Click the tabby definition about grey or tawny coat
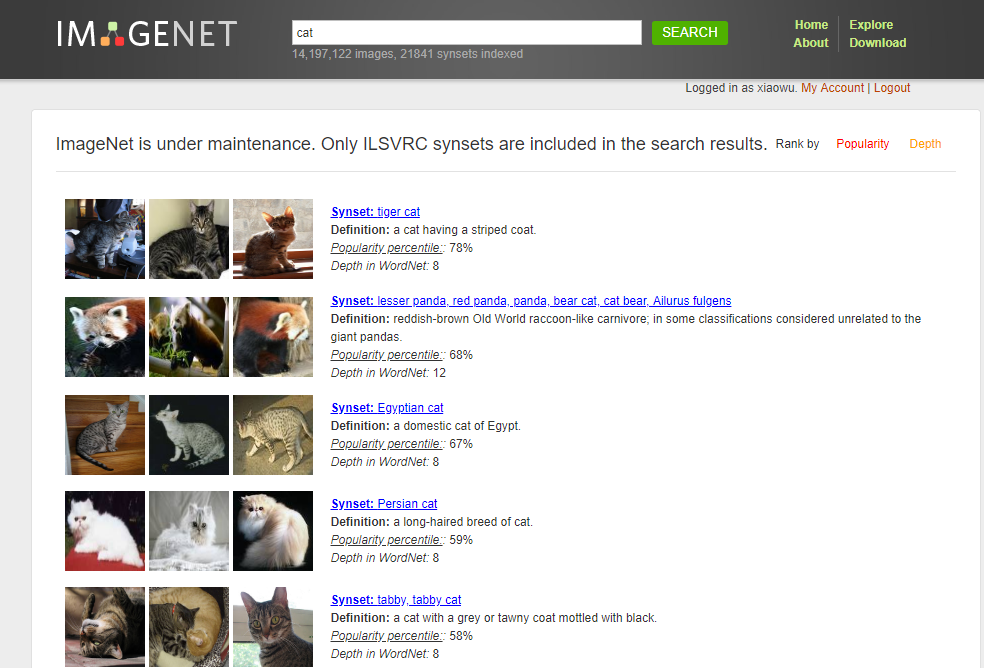 tap(525, 618)
